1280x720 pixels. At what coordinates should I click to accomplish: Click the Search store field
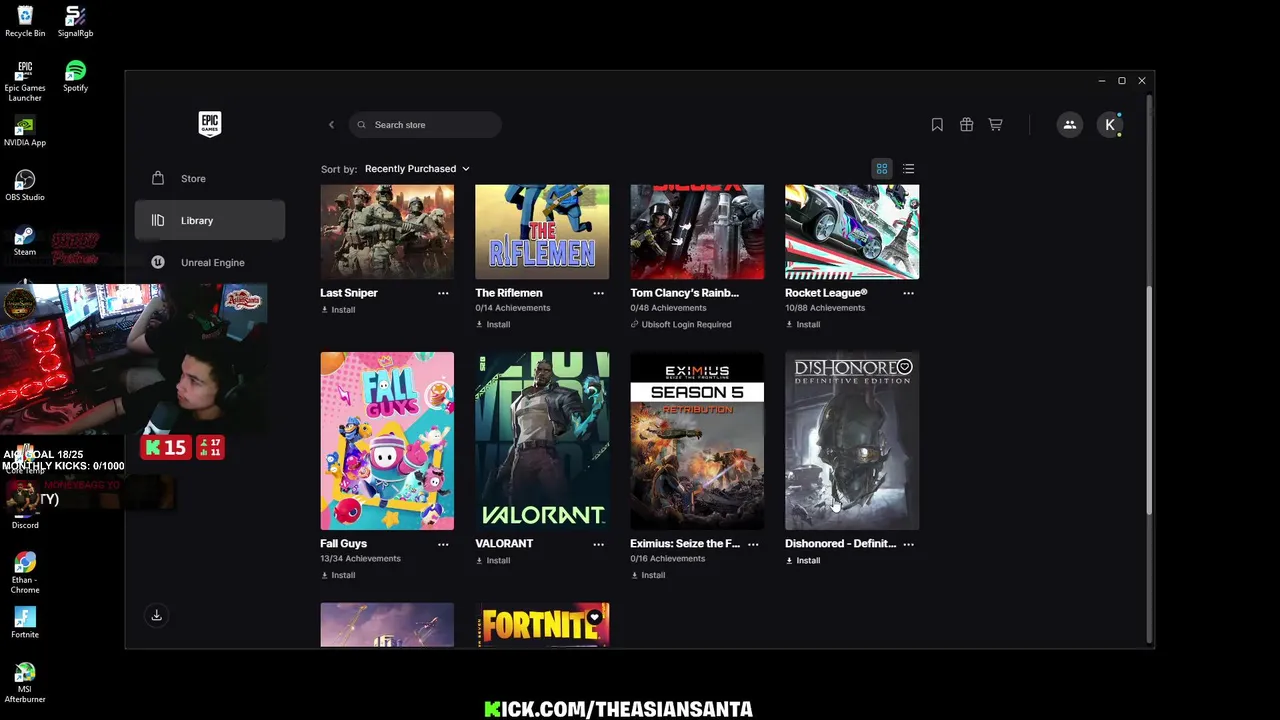425,125
